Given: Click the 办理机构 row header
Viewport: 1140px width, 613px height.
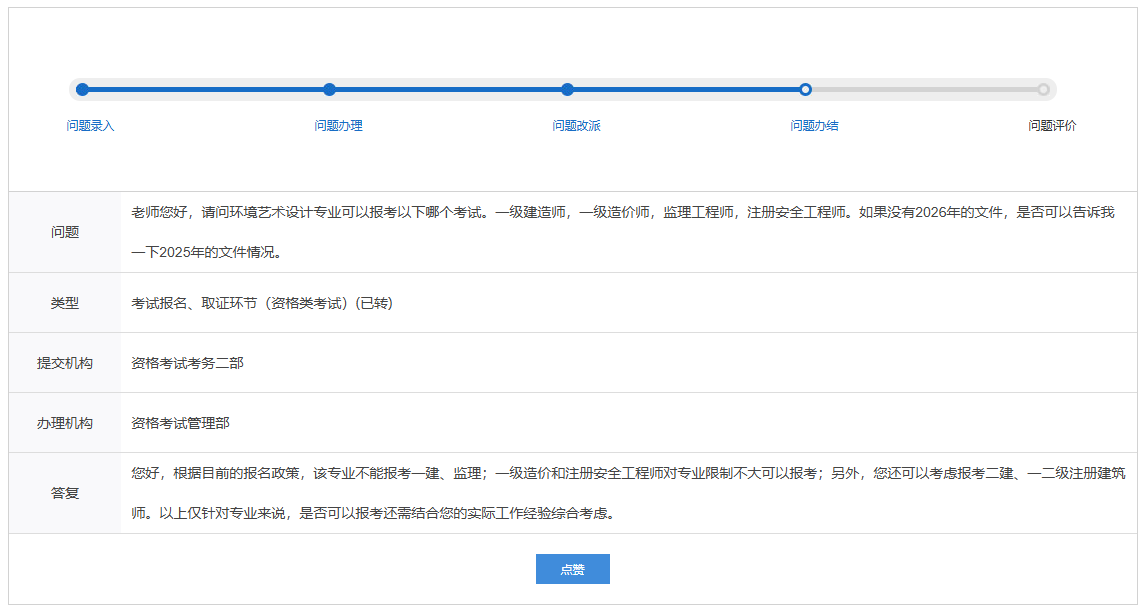Looking at the screenshot, I should [x=65, y=423].
